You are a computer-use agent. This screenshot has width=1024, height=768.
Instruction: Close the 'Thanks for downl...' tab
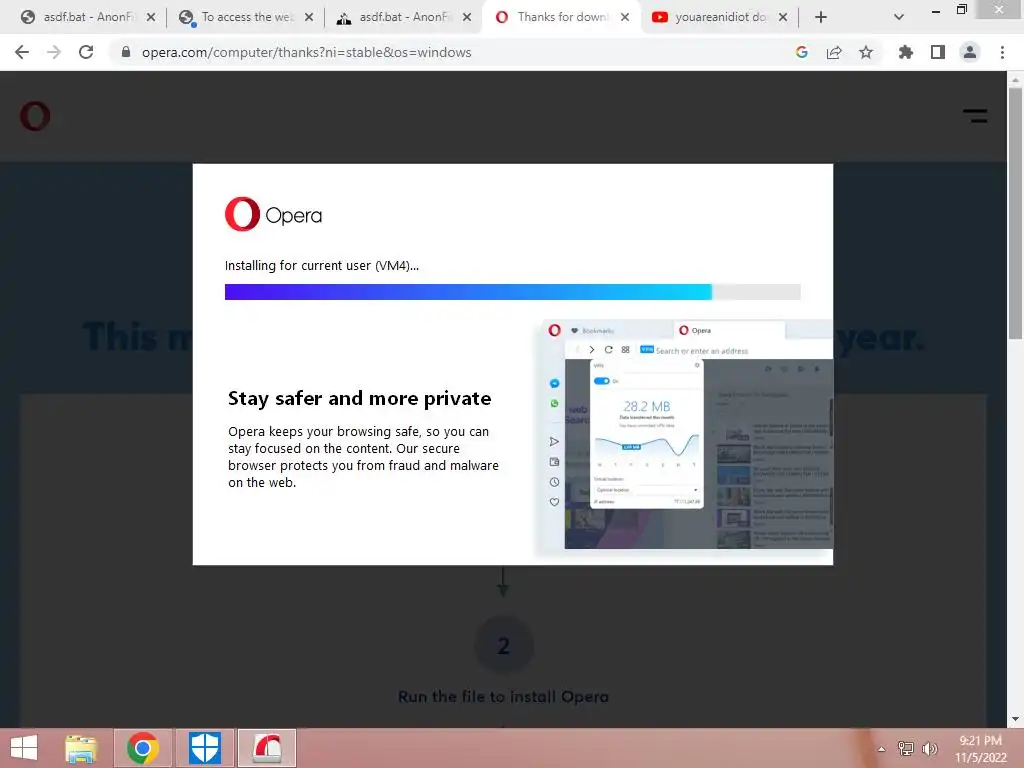(625, 18)
